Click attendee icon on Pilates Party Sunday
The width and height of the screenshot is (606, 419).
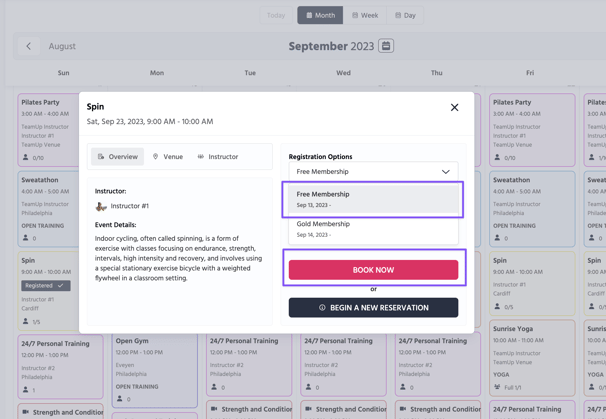pos(26,158)
